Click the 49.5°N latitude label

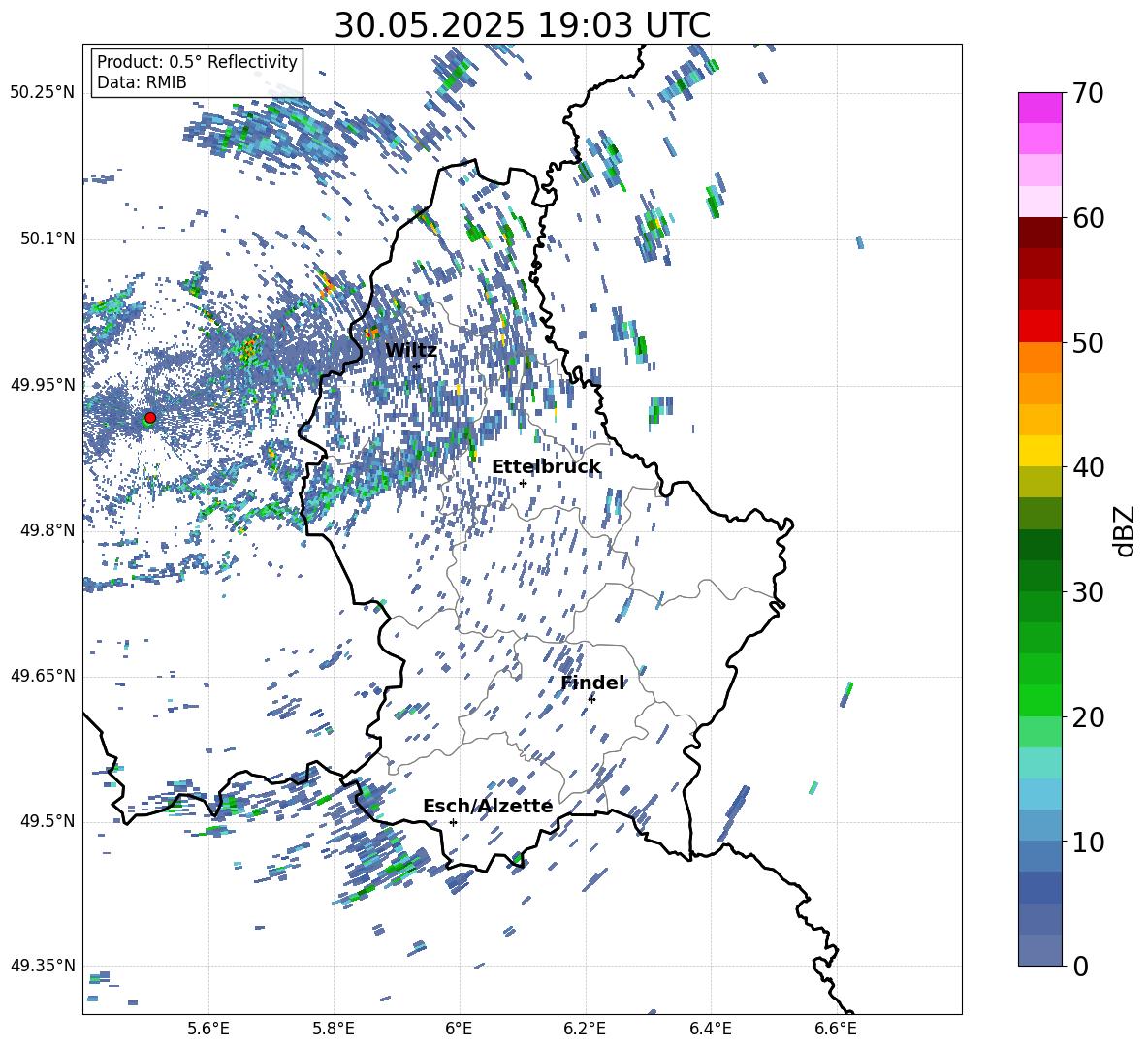(x=48, y=821)
